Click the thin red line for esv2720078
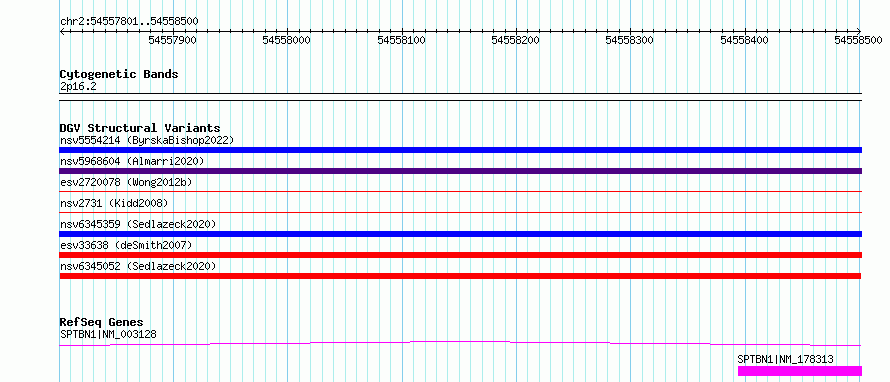The image size is (890, 382). tap(460, 191)
